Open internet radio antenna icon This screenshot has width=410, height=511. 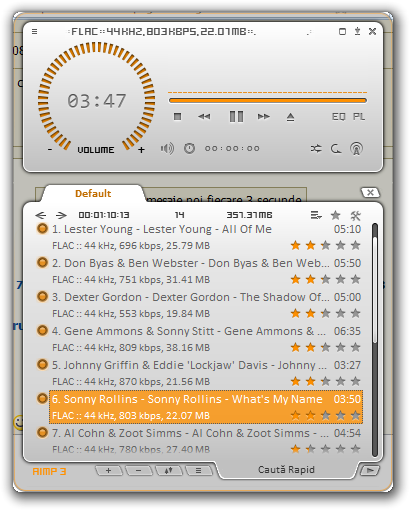coord(356,149)
